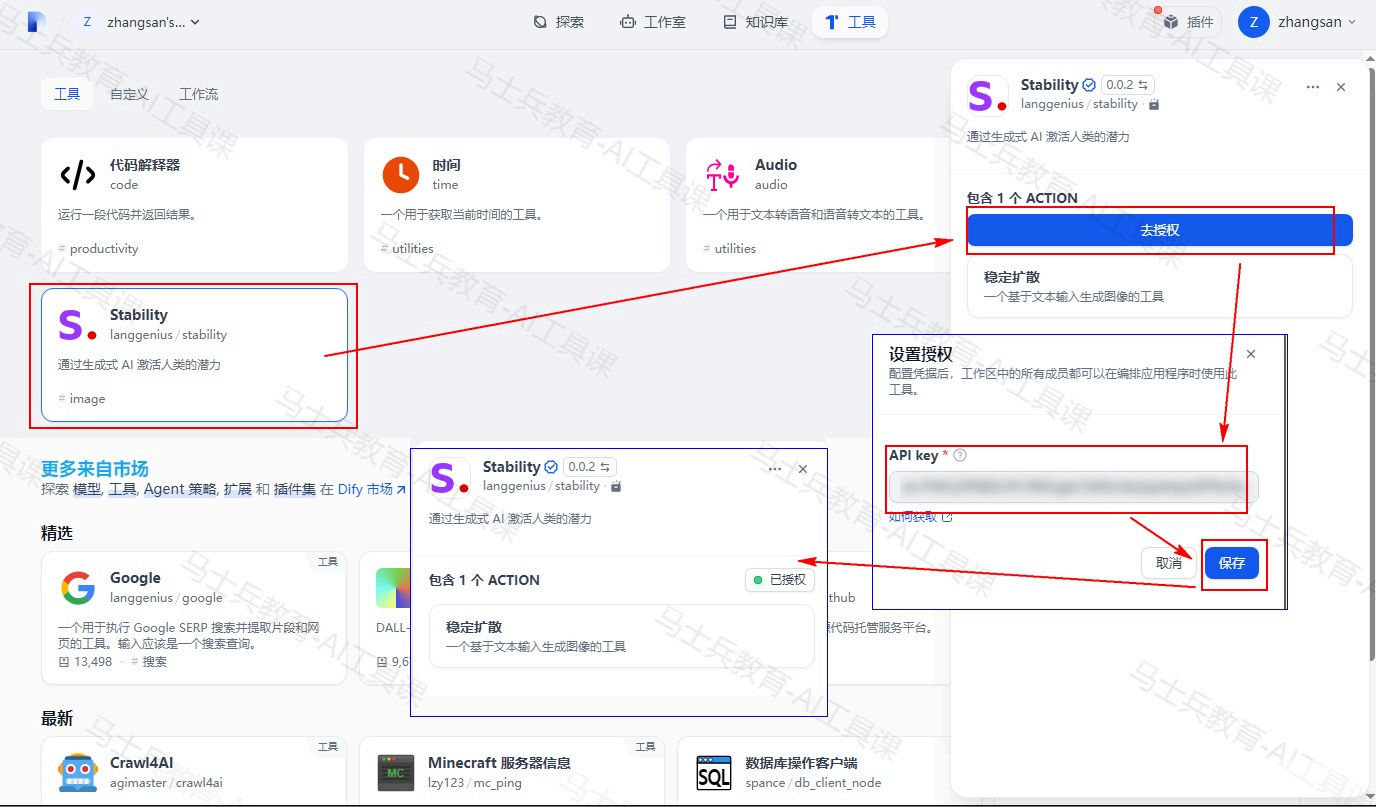1376x807 pixels.
Task: Click the Google logo icon
Action: pos(78,588)
